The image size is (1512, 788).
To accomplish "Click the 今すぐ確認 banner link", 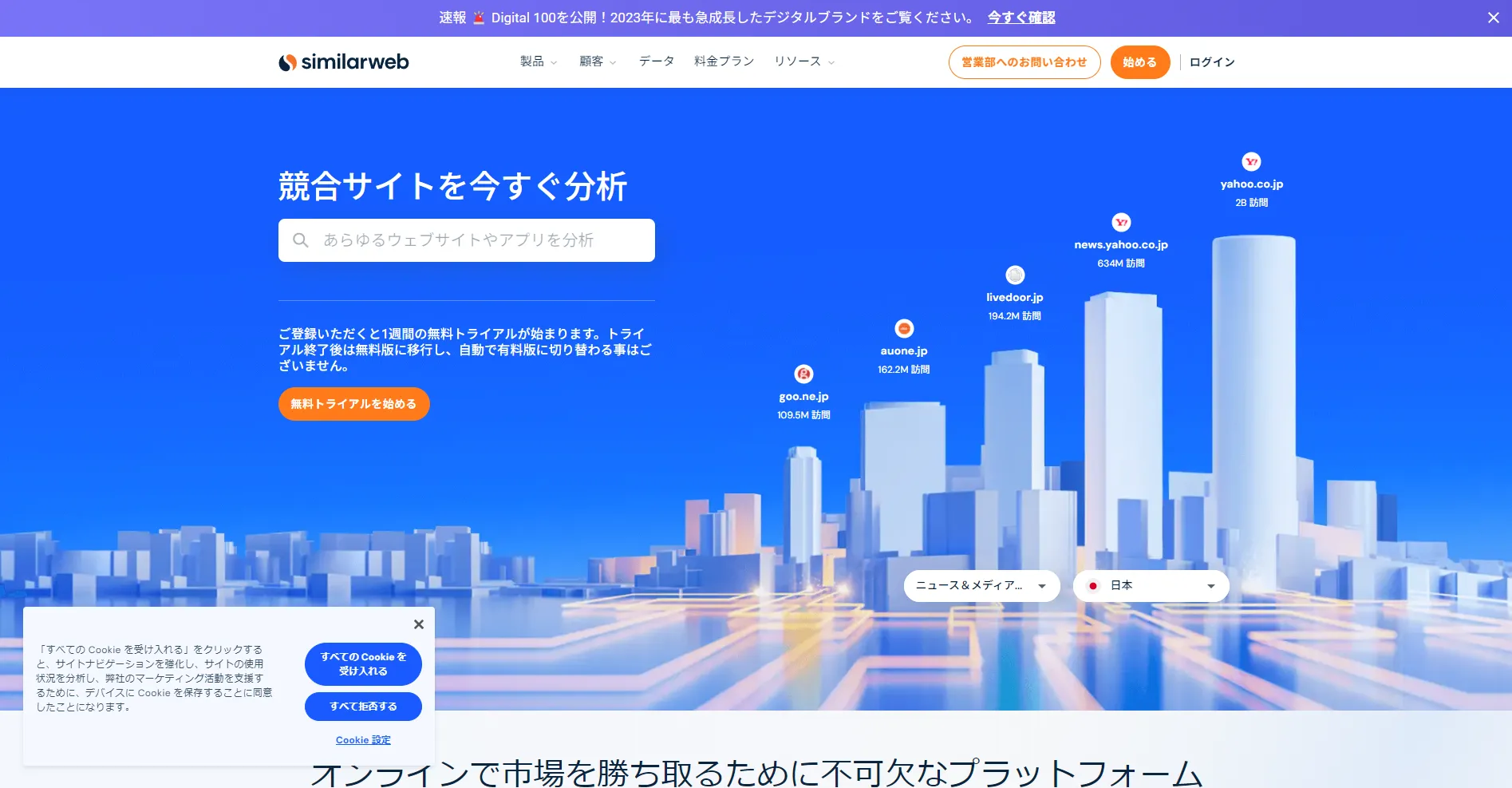I will point(1021,18).
